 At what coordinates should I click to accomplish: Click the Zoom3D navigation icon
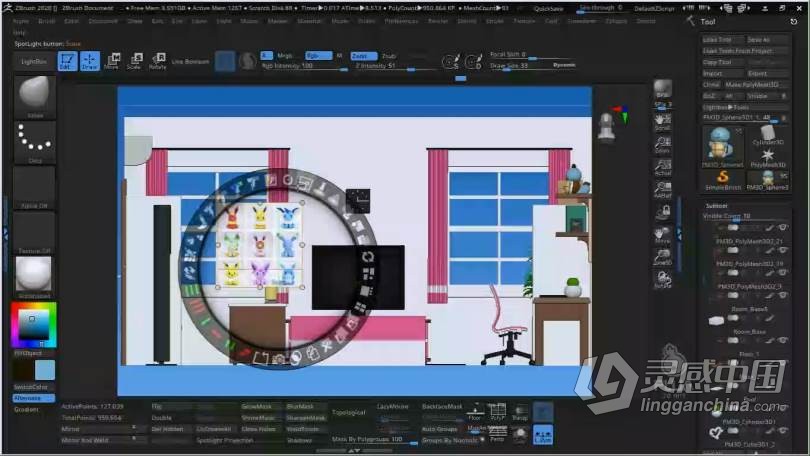663,257
